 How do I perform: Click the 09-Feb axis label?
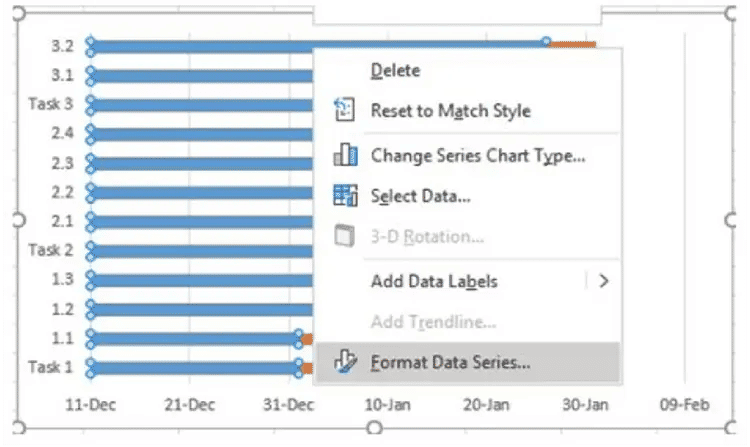684,405
